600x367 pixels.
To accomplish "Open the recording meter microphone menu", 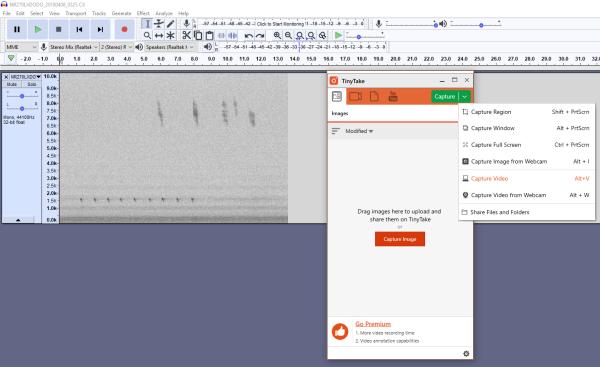I will [186, 24].
